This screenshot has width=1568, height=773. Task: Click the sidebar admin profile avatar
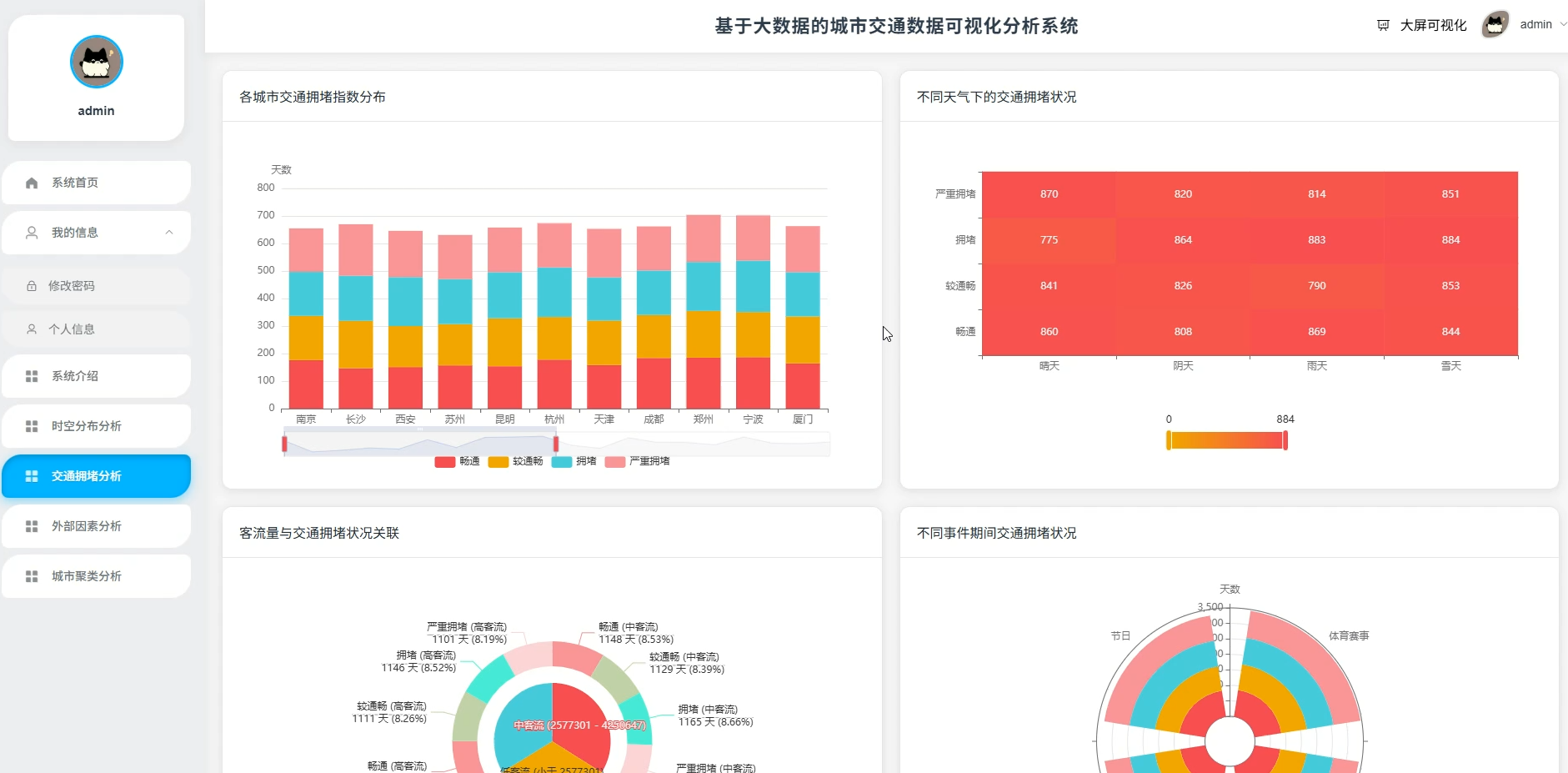97,62
